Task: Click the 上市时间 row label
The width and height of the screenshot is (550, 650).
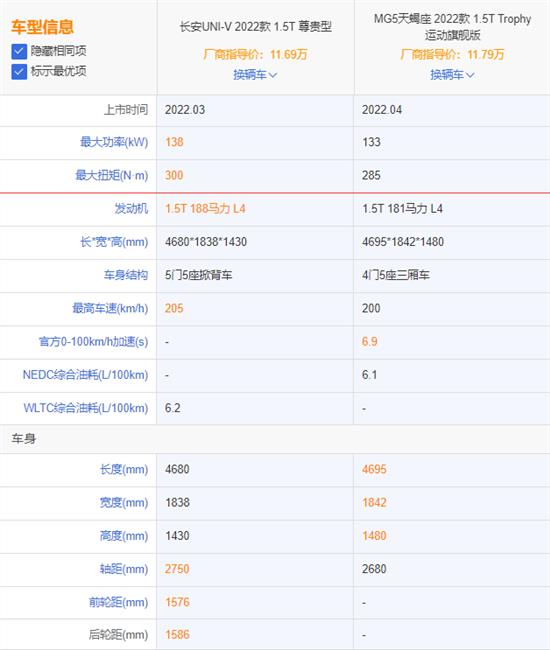Action: pyautogui.click(x=126, y=110)
